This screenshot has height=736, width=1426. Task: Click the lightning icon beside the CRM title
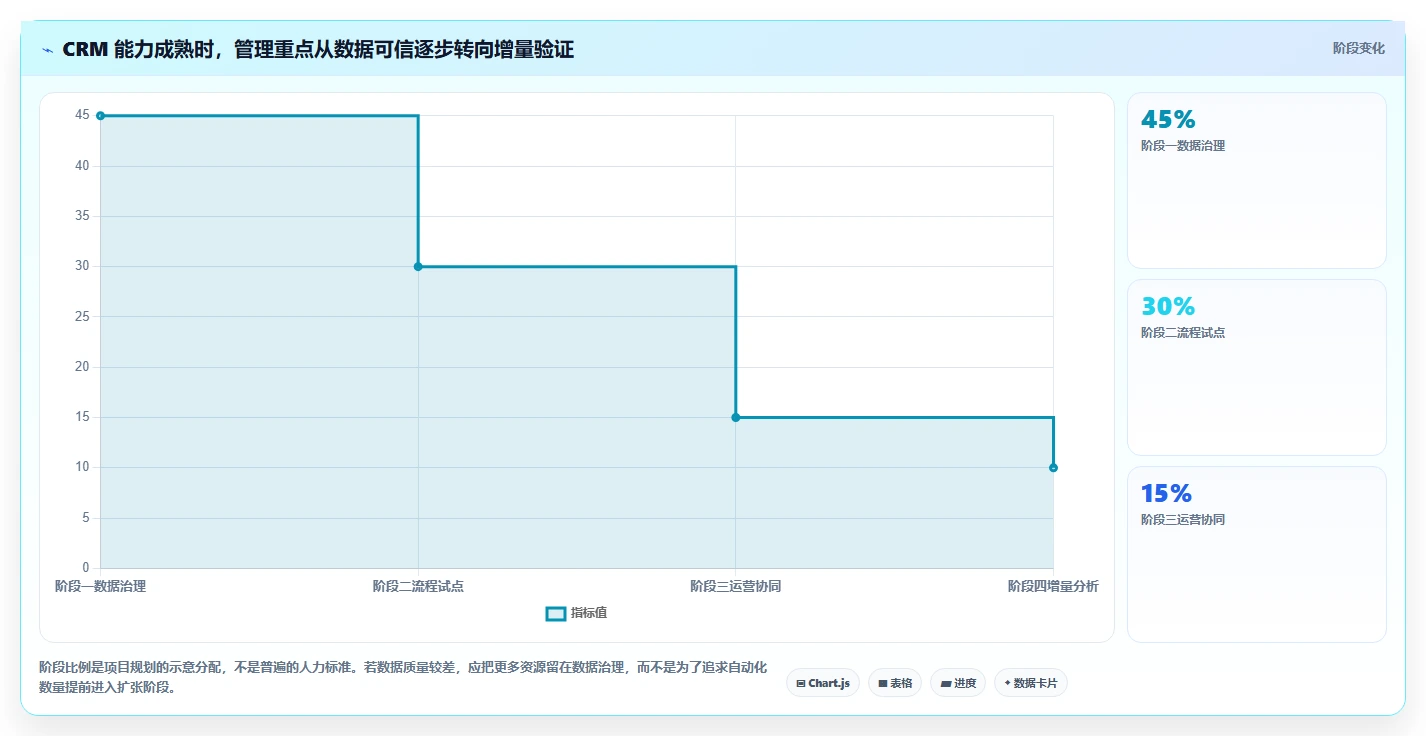tap(47, 50)
